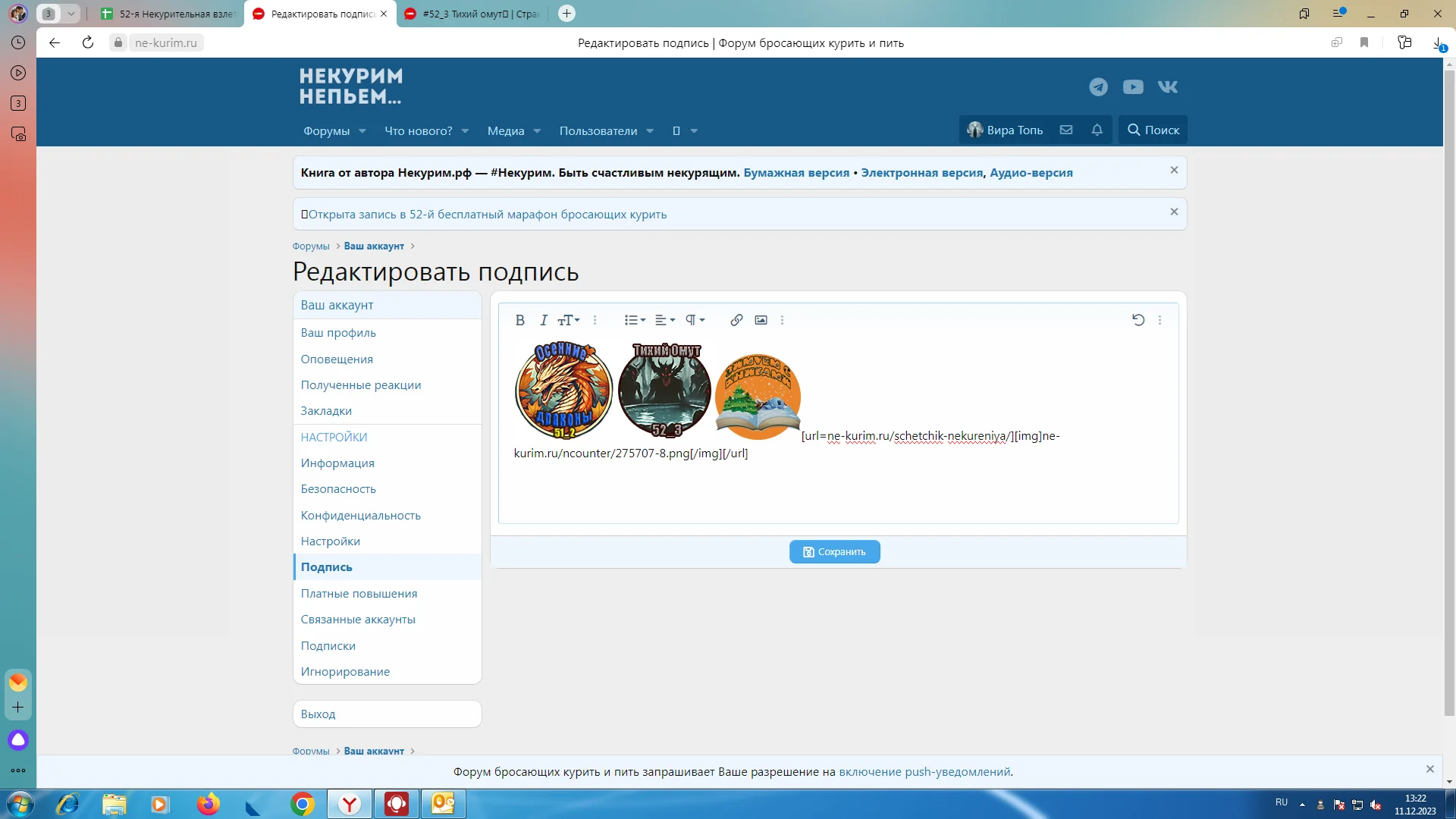Open the Telegram channel icon in header
Screen dimensions: 1456x819
1097,86
